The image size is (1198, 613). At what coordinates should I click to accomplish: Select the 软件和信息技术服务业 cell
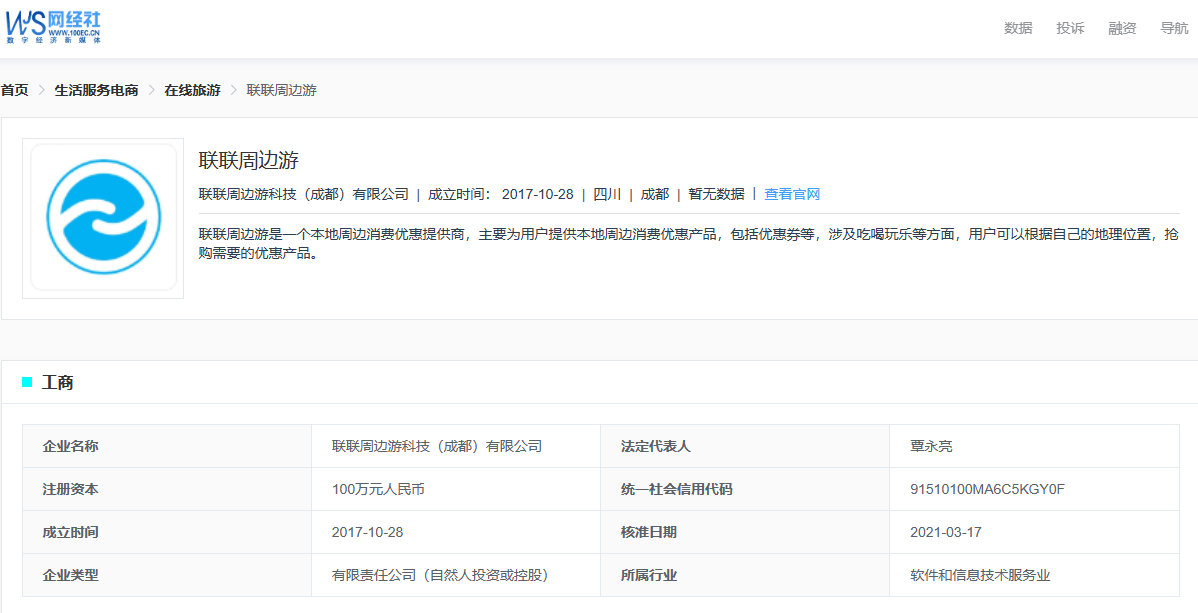(1034, 575)
